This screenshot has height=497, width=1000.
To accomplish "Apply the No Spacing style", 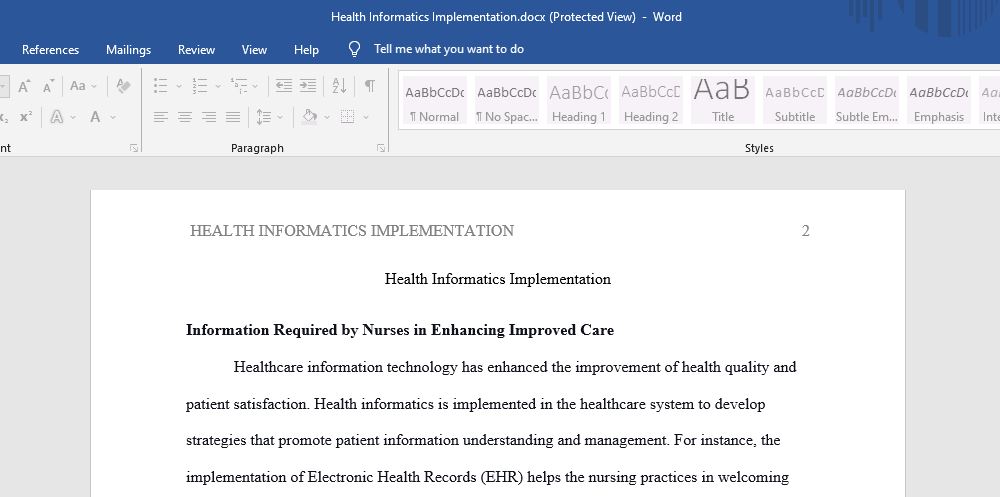I will (506, 100).
